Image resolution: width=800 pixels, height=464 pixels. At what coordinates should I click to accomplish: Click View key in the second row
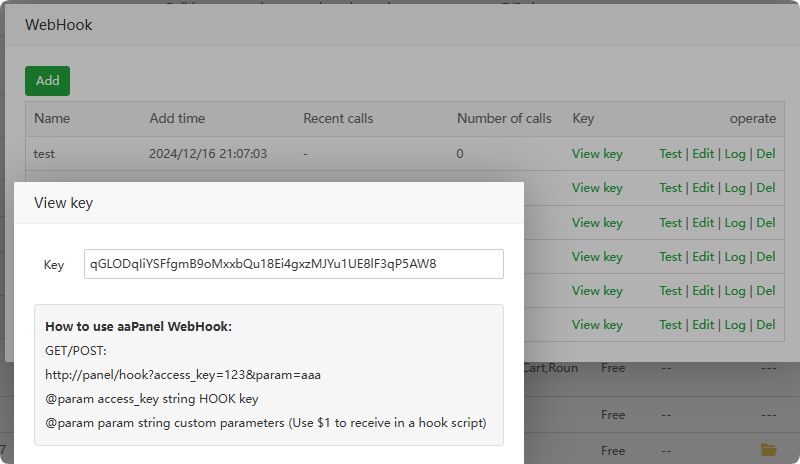(x=597, y=188)
